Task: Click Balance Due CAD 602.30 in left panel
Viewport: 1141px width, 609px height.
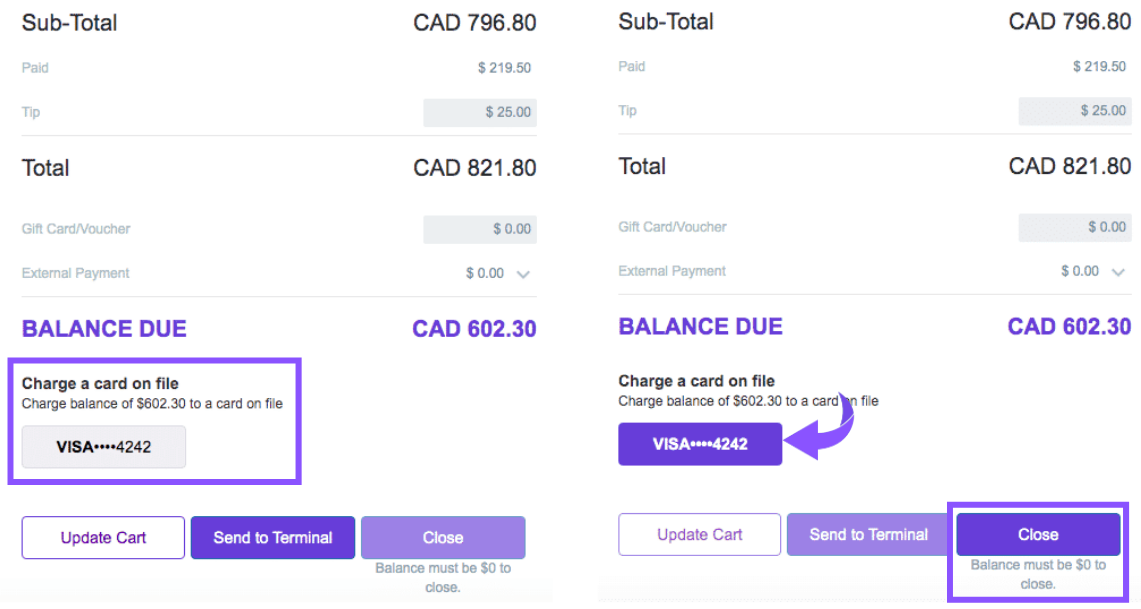Action: pos(474,329)
